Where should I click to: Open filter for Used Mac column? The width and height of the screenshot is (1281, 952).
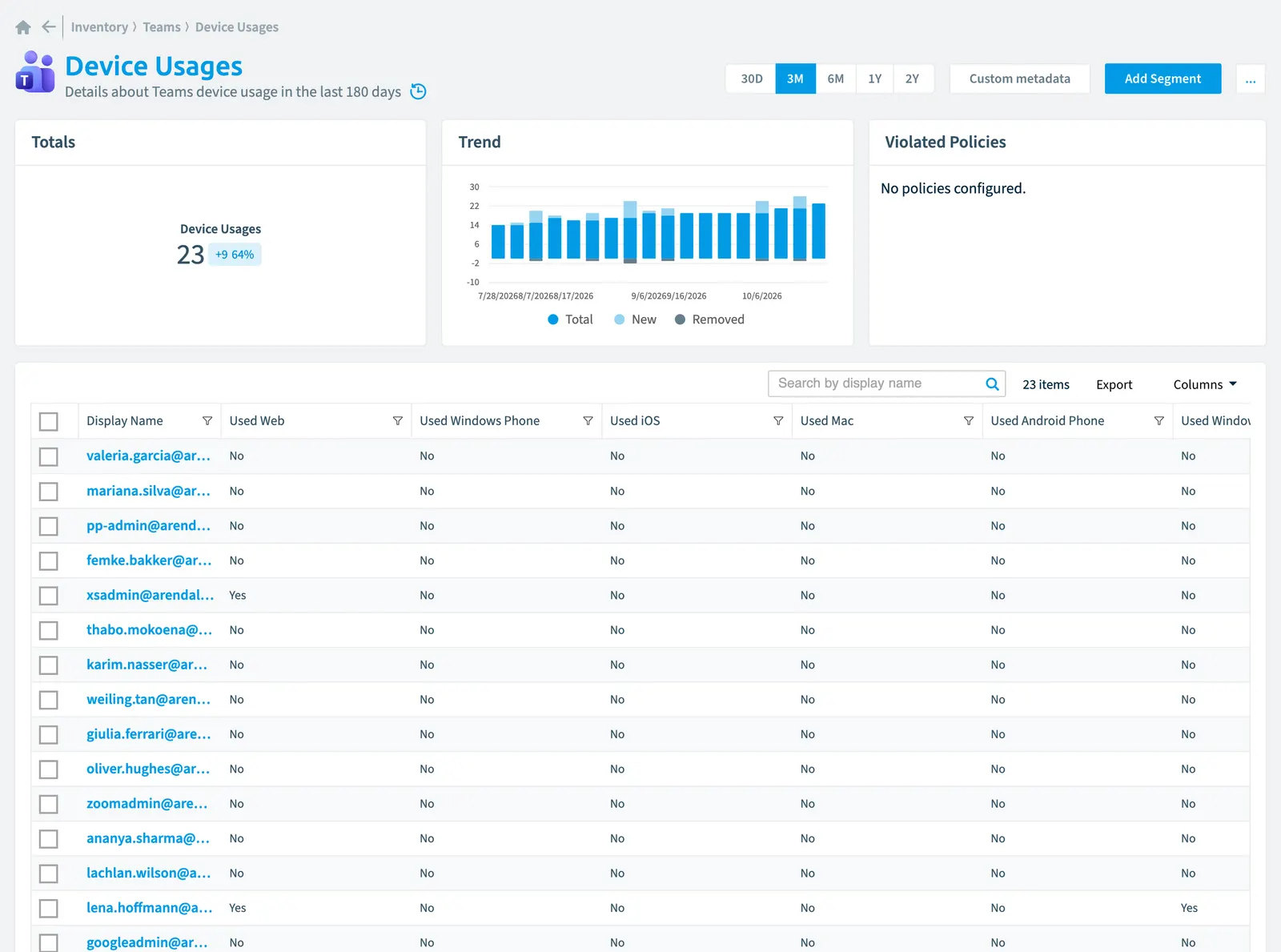(969, 421)
